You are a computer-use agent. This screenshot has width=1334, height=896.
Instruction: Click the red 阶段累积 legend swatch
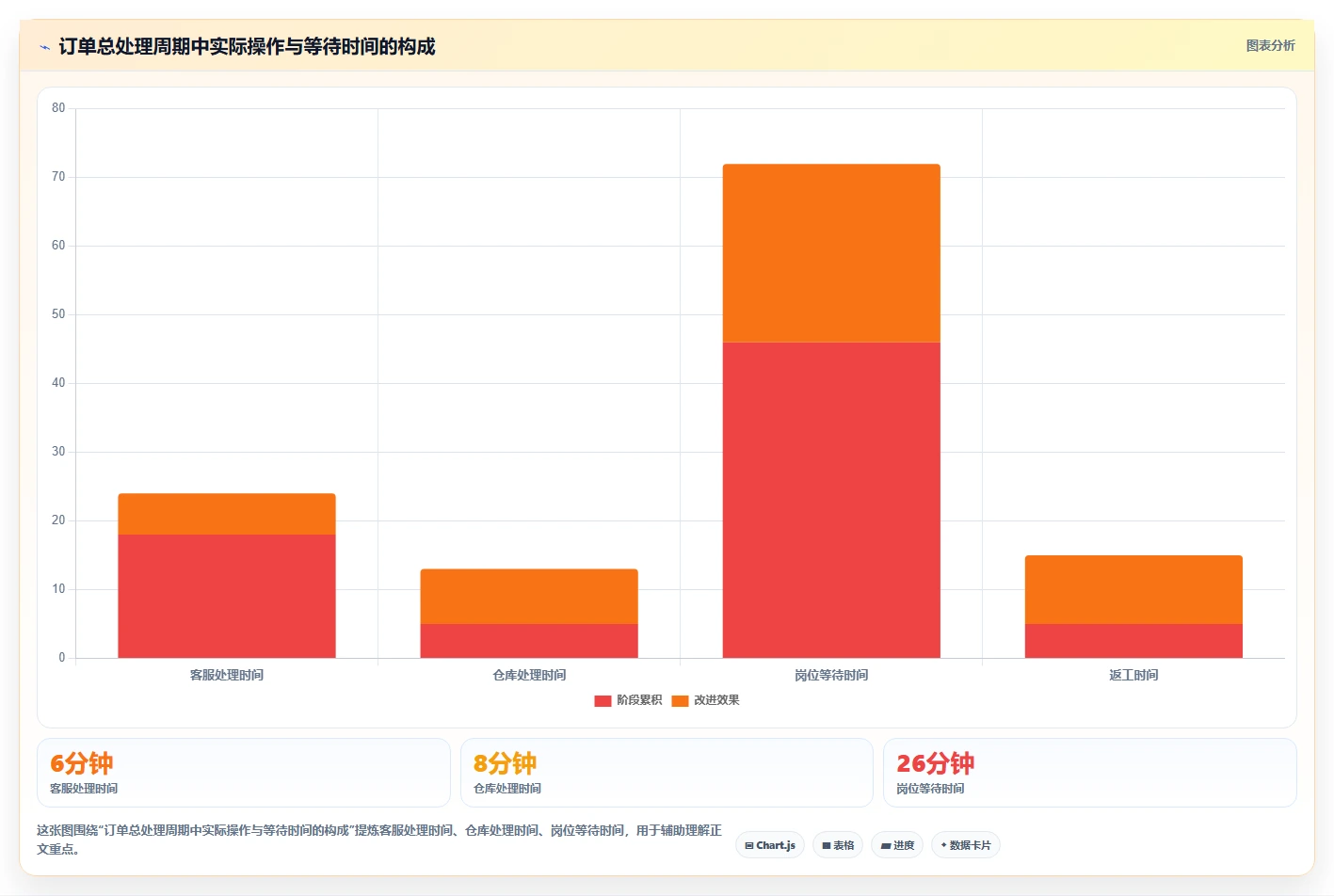coord(603,700)
